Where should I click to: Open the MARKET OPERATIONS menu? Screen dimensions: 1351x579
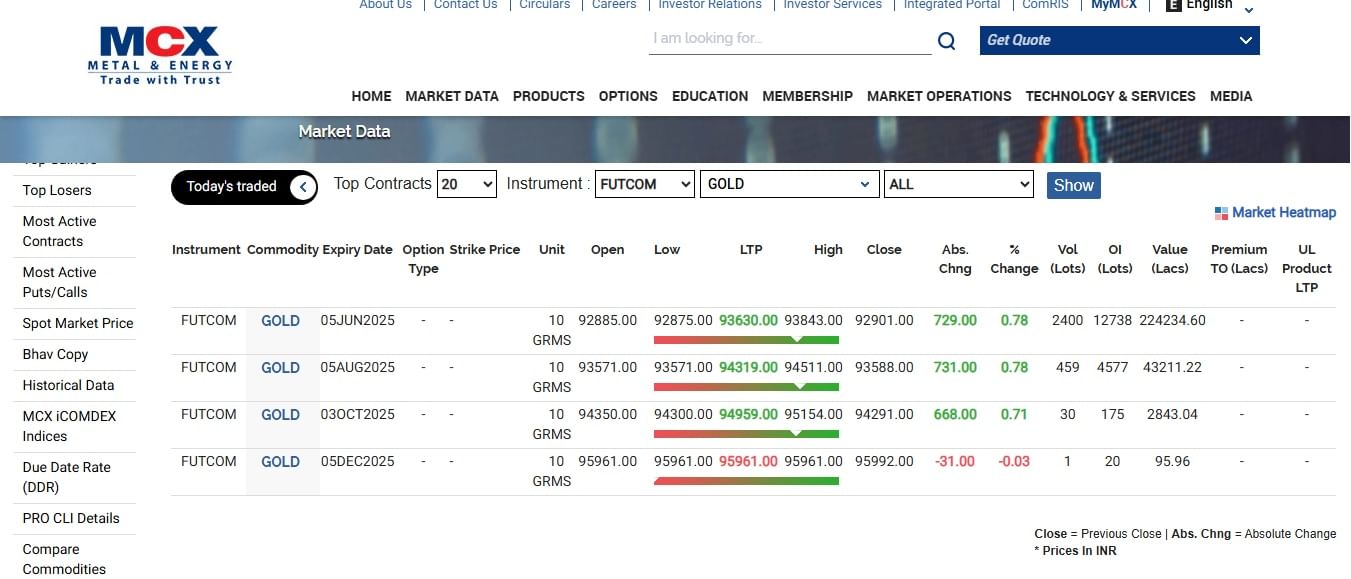939,96
